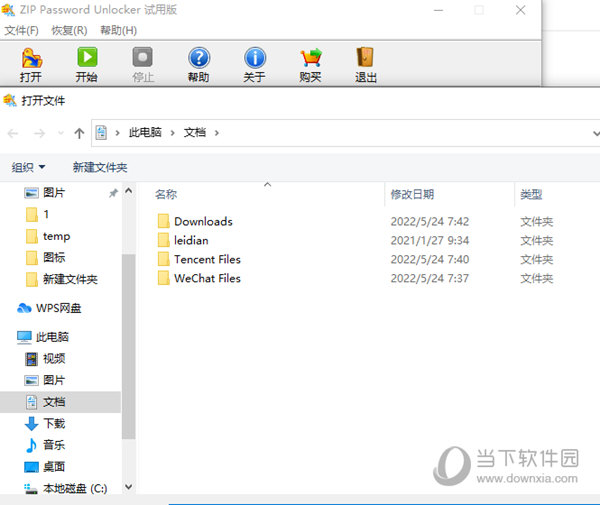This screenshot has width=600, height=505.
Task: Click the 新建文件夹 button
Action: pyautogui.click(x=100, y=167)
